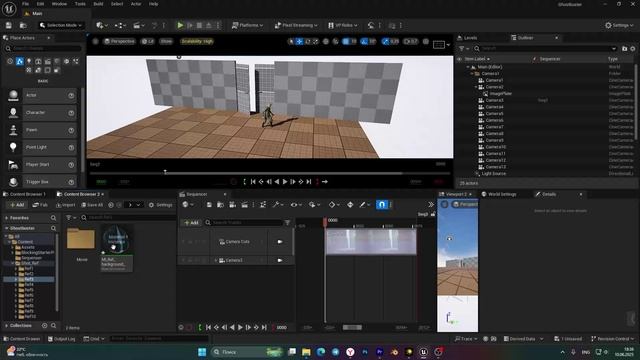Open the File menu
Viewport: 640px width, 360px height.
click(x=25, y=4)
